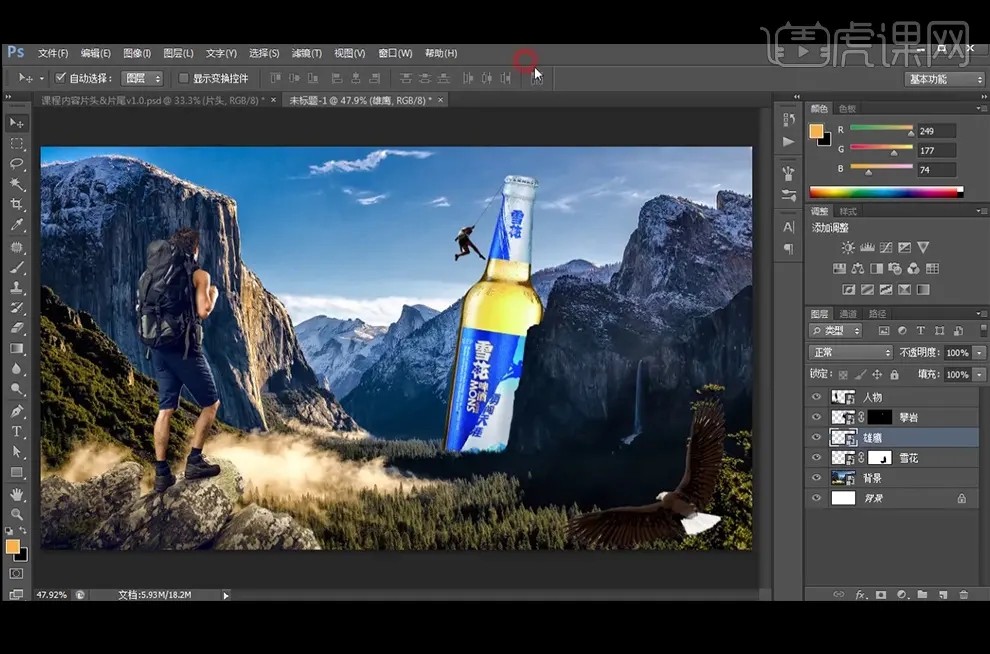Open the 图像(I) menu

pyautogui.click(x=137, y=53)
